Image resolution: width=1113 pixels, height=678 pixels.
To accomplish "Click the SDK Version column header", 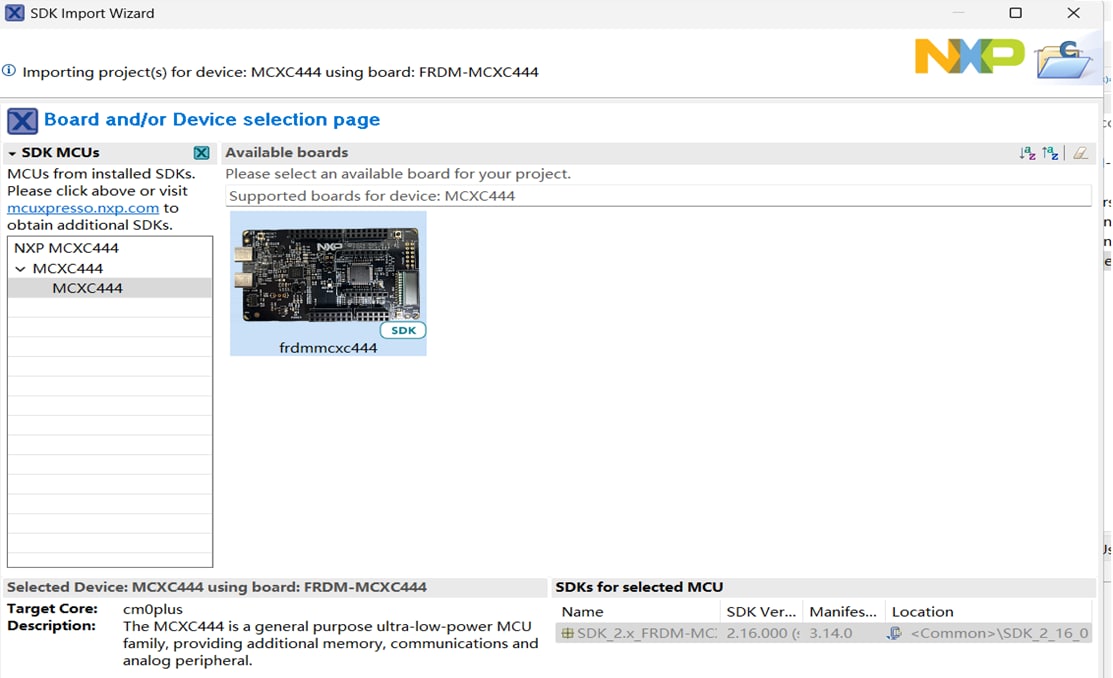I will point(761,612).
